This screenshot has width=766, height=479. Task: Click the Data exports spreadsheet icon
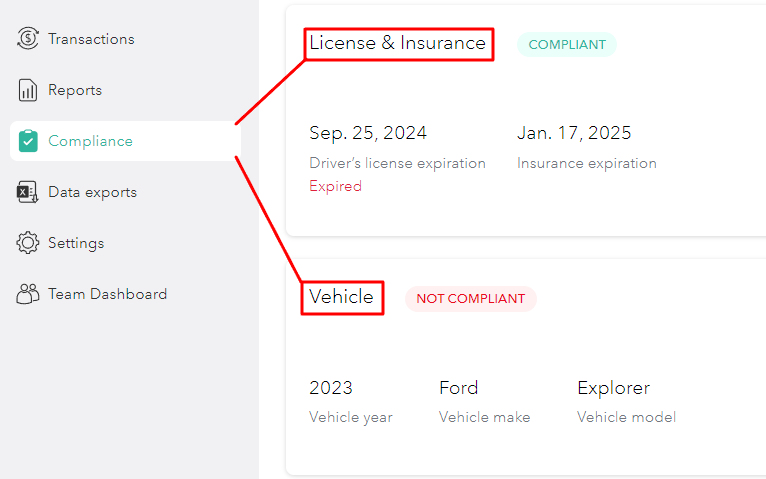[x=28, y=192]
